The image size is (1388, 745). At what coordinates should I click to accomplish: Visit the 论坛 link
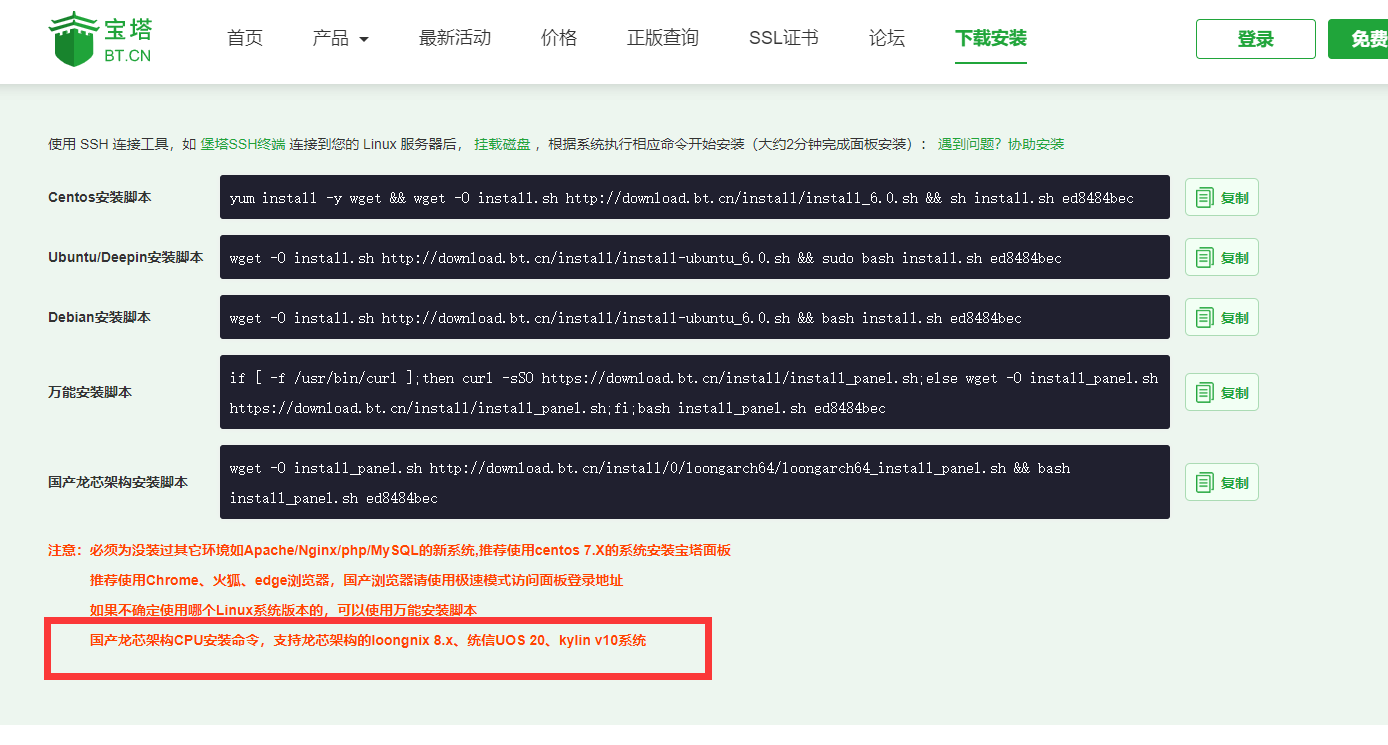click(887, 38)
